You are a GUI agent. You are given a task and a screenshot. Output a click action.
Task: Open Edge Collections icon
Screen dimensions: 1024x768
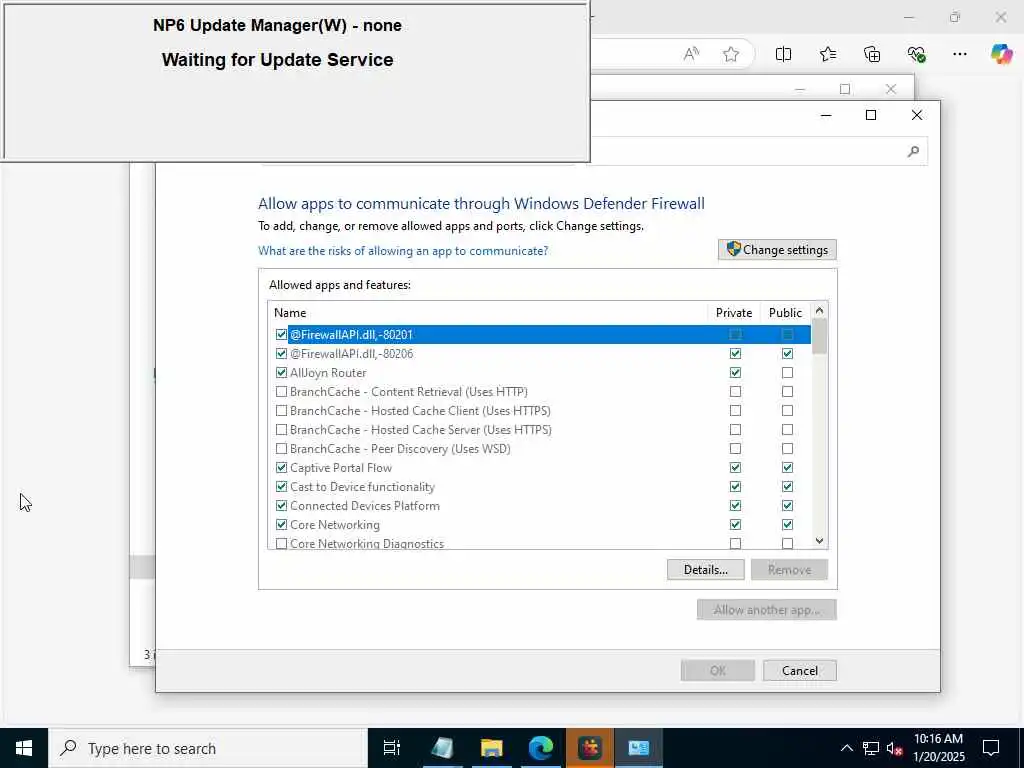(x=872, y=54)
